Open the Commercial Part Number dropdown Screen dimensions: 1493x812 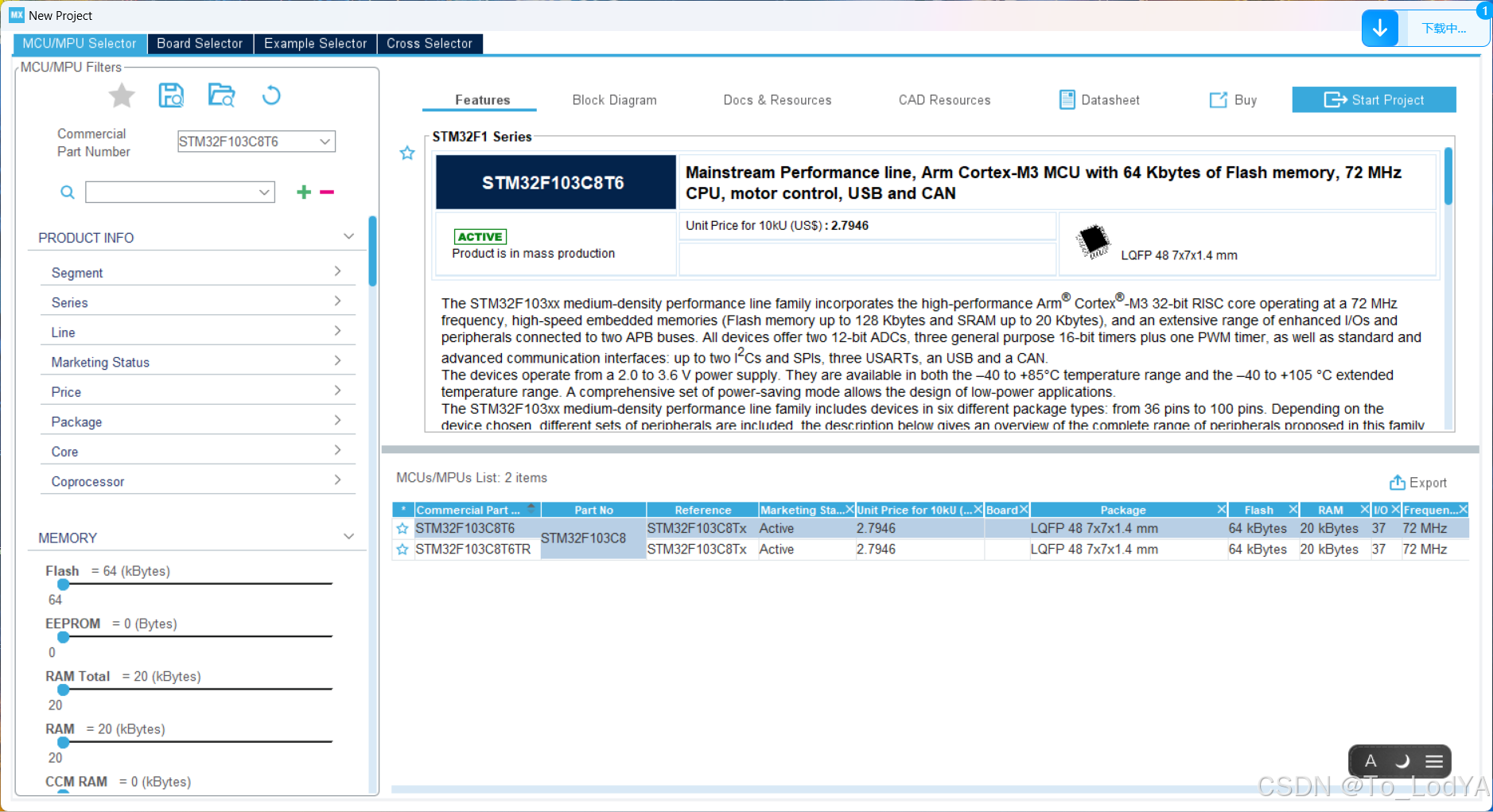point(256,142)
